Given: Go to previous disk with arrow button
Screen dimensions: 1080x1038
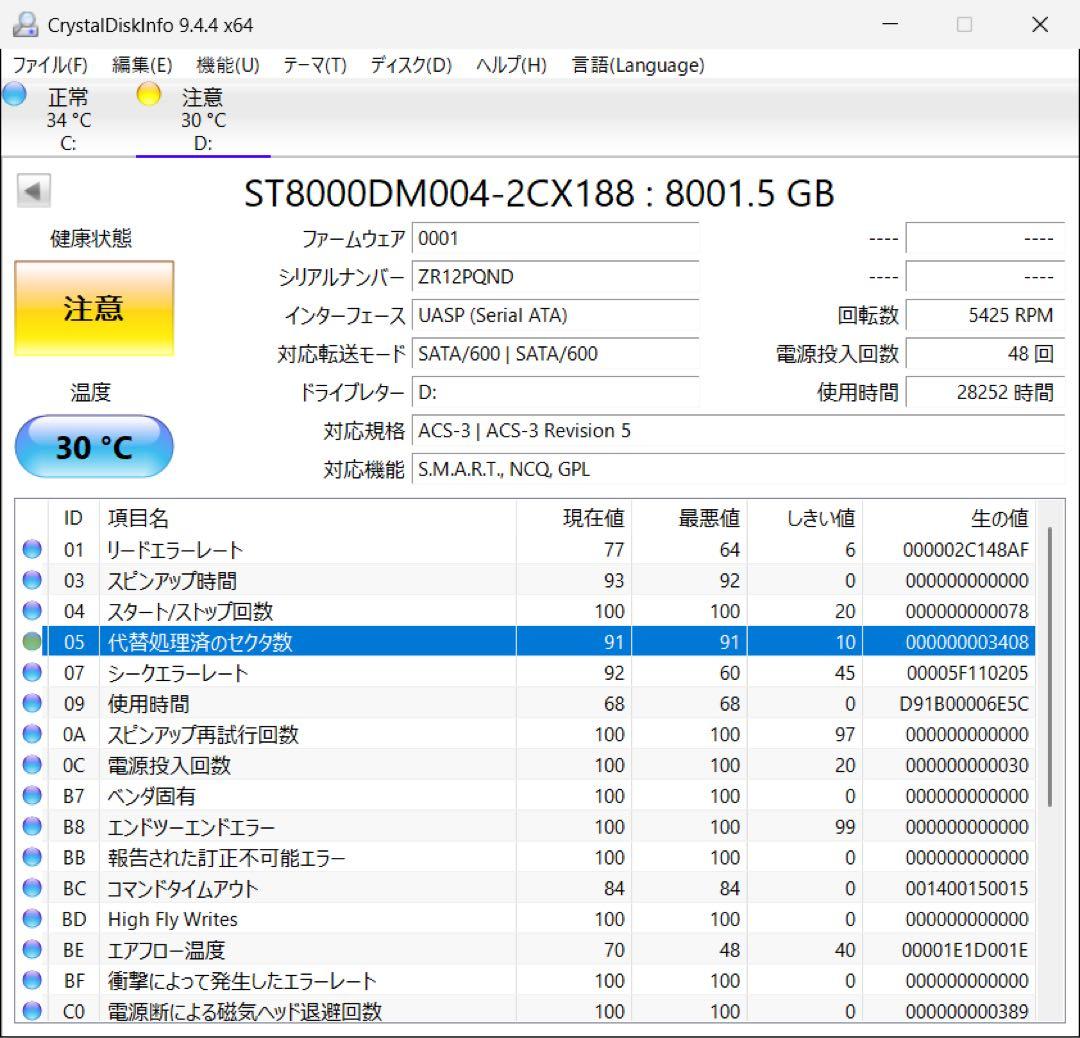Looking at the screenshot, I should [x=34, y=191].
